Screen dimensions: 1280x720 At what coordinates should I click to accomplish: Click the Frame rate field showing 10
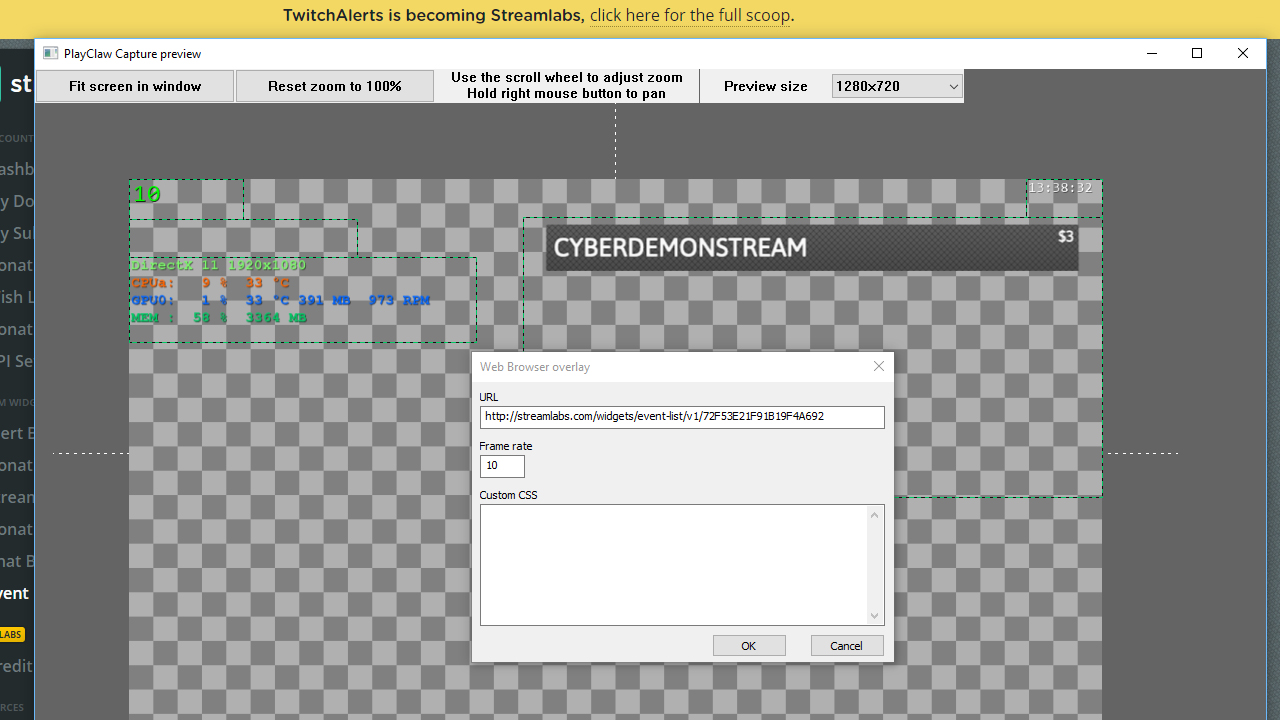pyautogui.click(x=501, y=466)
